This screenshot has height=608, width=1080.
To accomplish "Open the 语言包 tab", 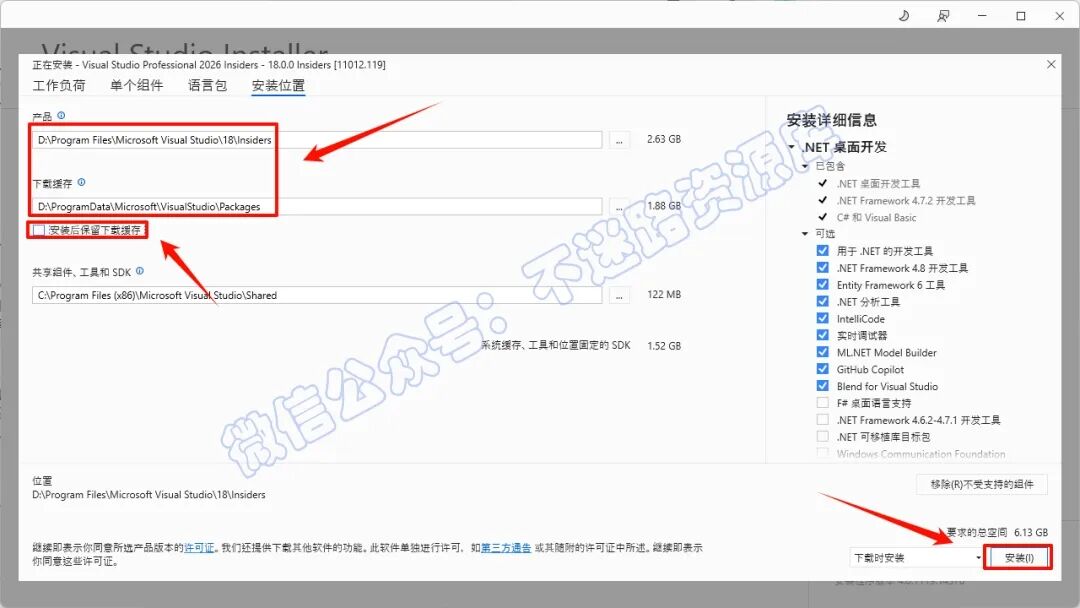I will click(x=207, y=85).
